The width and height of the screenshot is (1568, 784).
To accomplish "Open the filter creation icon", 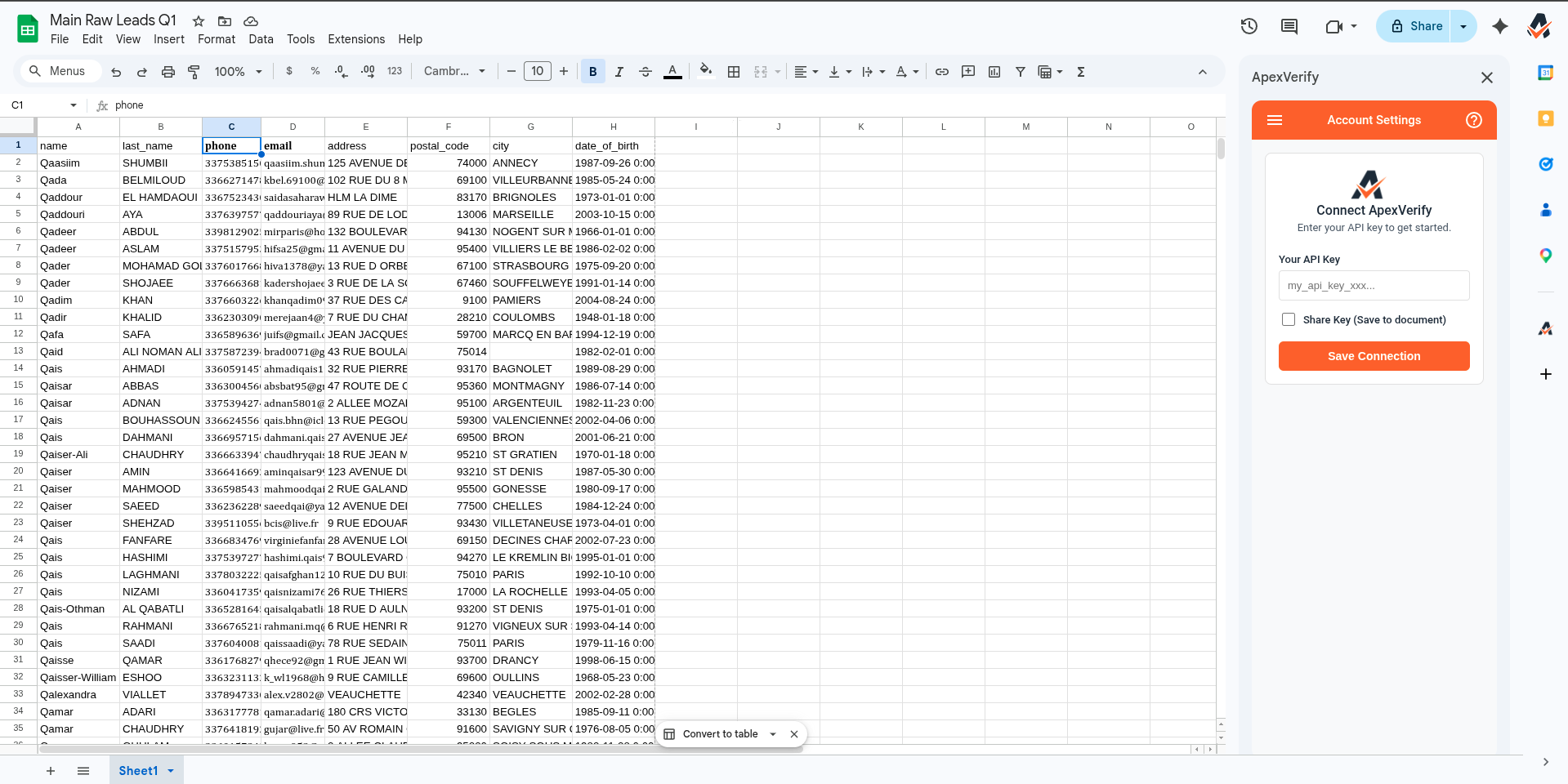I will coord(1020,71).
